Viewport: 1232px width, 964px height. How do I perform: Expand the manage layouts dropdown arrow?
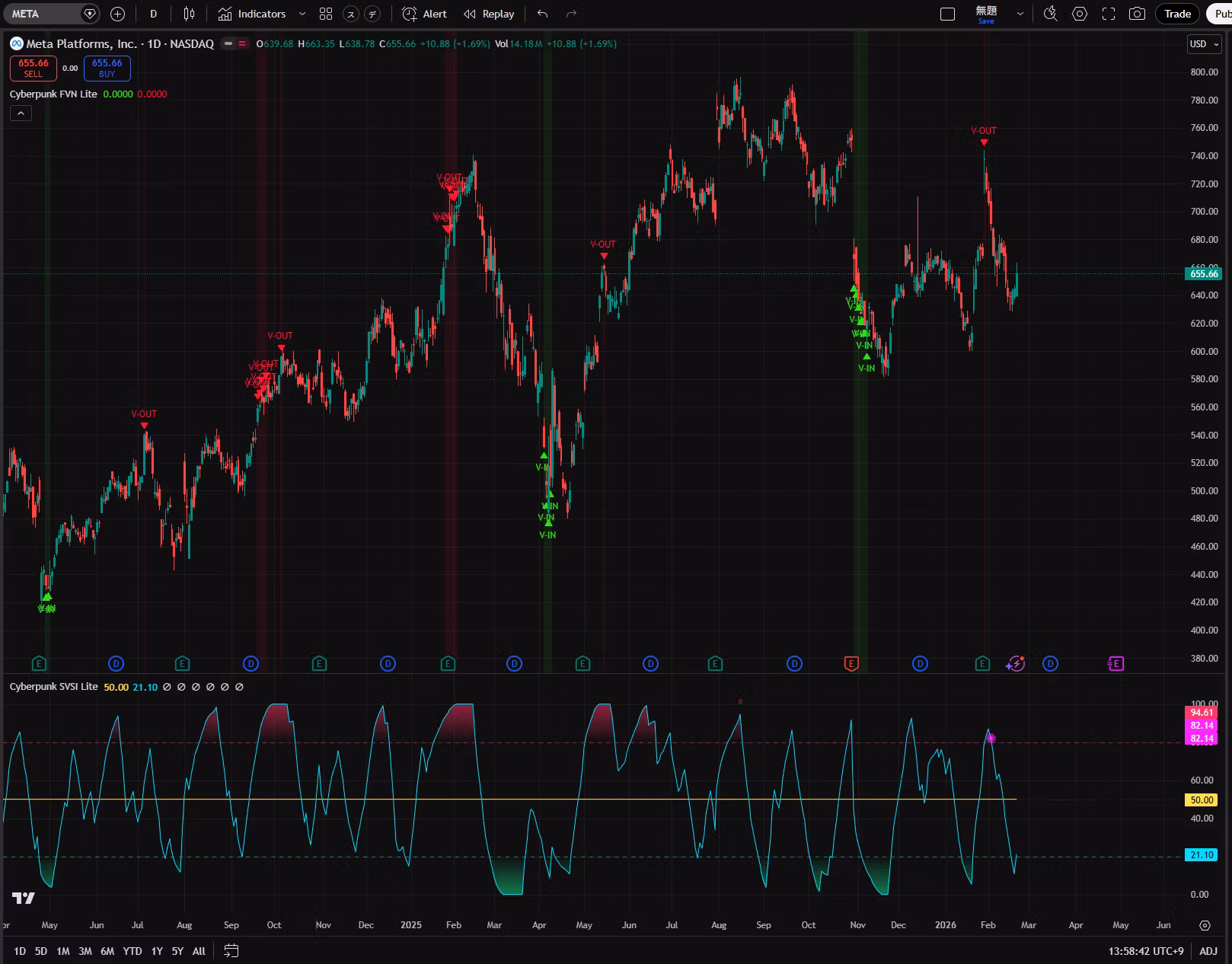pos(1020,14)
